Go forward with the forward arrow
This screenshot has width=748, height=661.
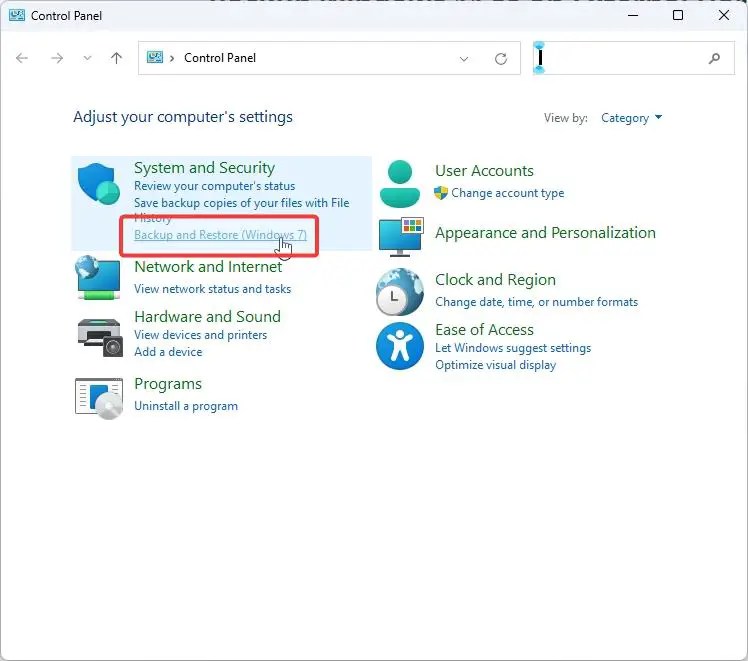click(57, 58)
